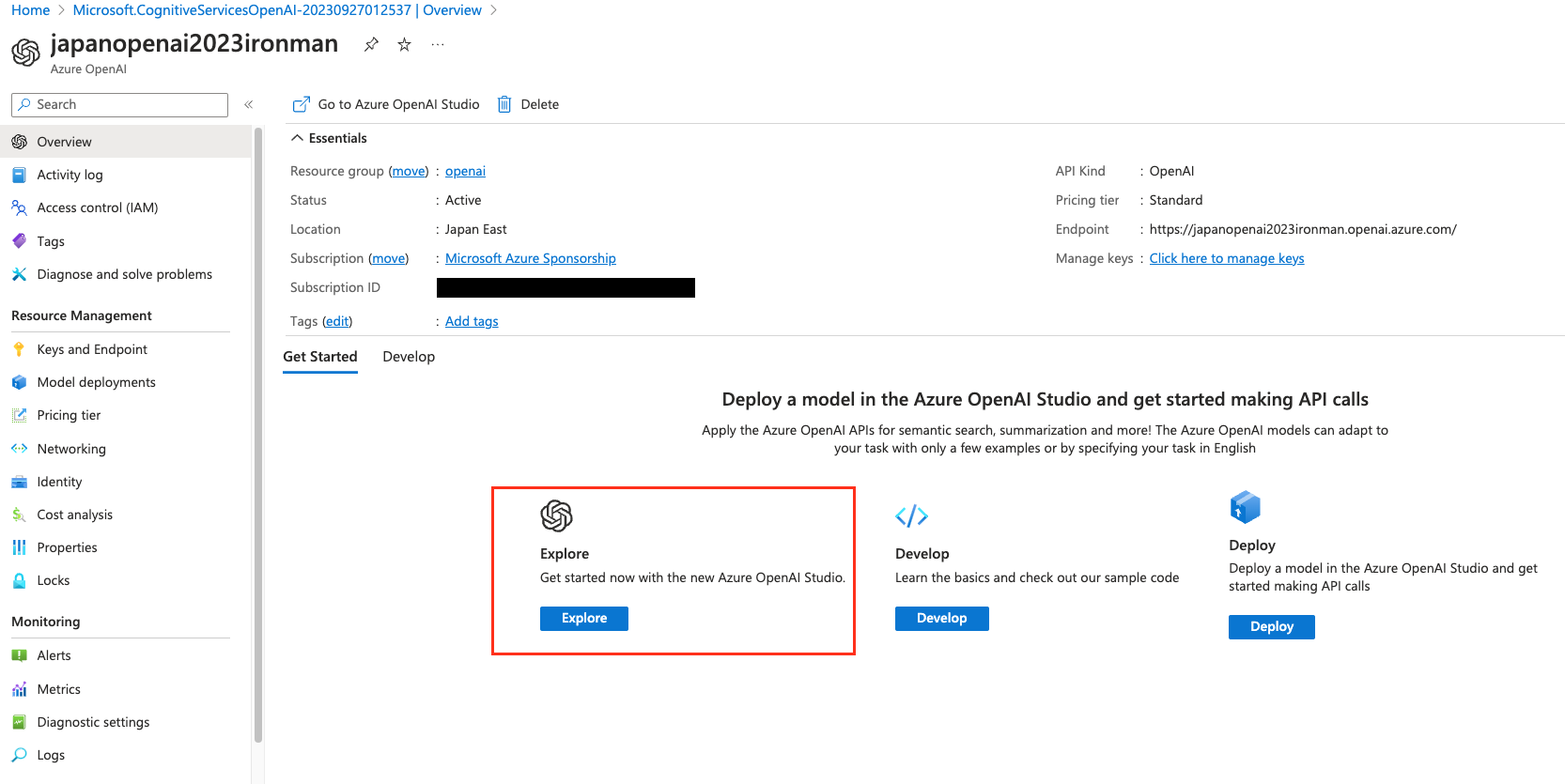The height and width of the screenshot is (784, 1565).
Task: Click the Active status value
Action: [x=463, y=200]
